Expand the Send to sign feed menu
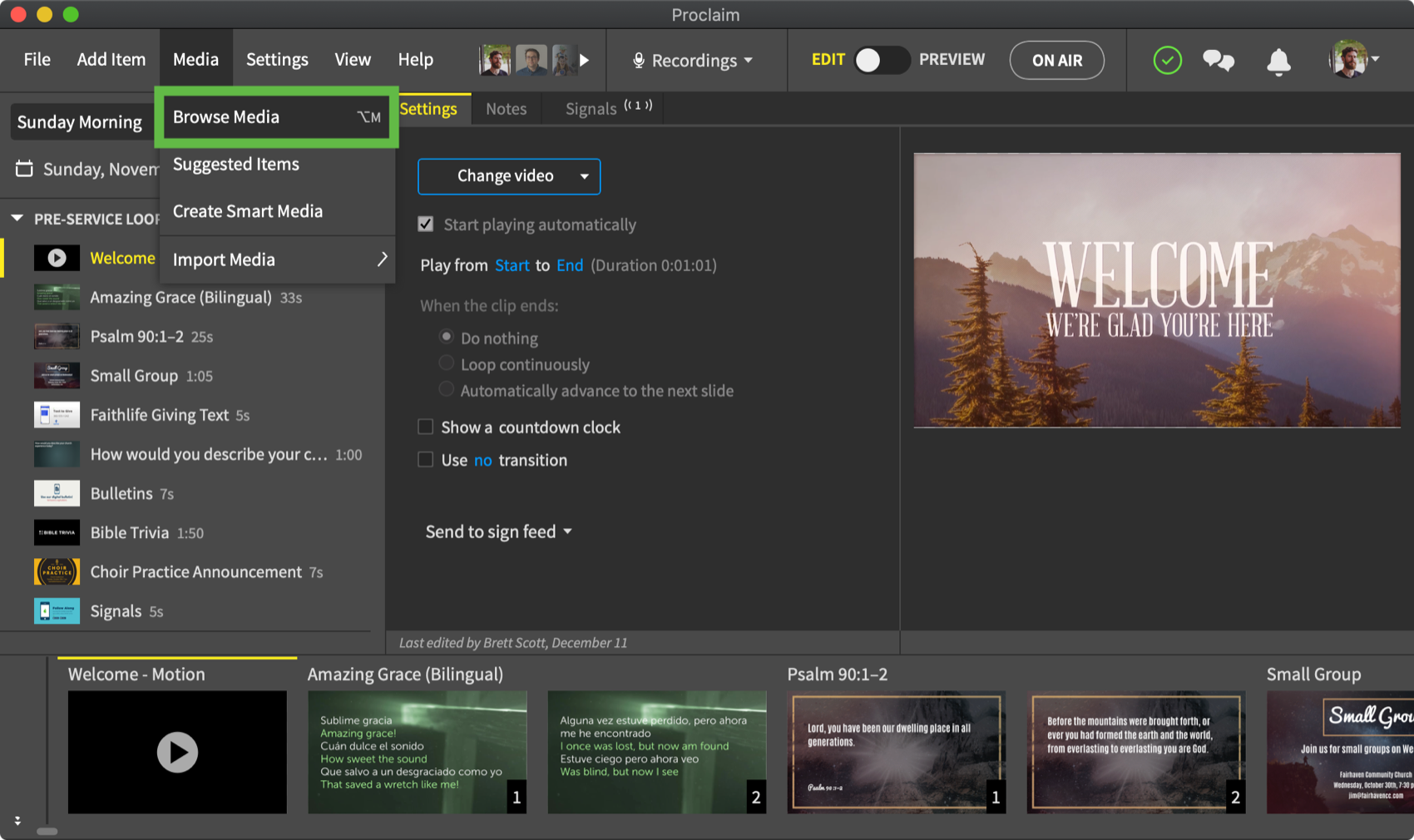Viewport: 1414px width, 840px height. pos(499,531)
